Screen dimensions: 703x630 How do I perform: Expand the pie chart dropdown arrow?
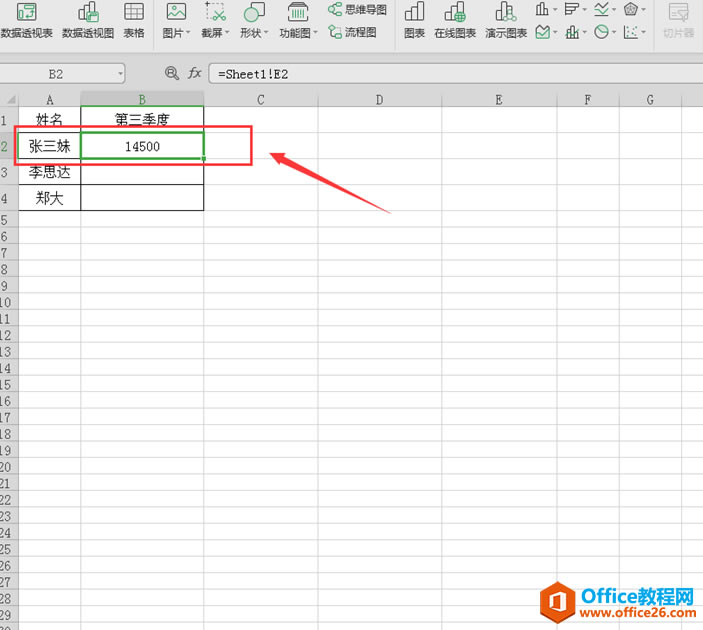[x=614, y=32]
